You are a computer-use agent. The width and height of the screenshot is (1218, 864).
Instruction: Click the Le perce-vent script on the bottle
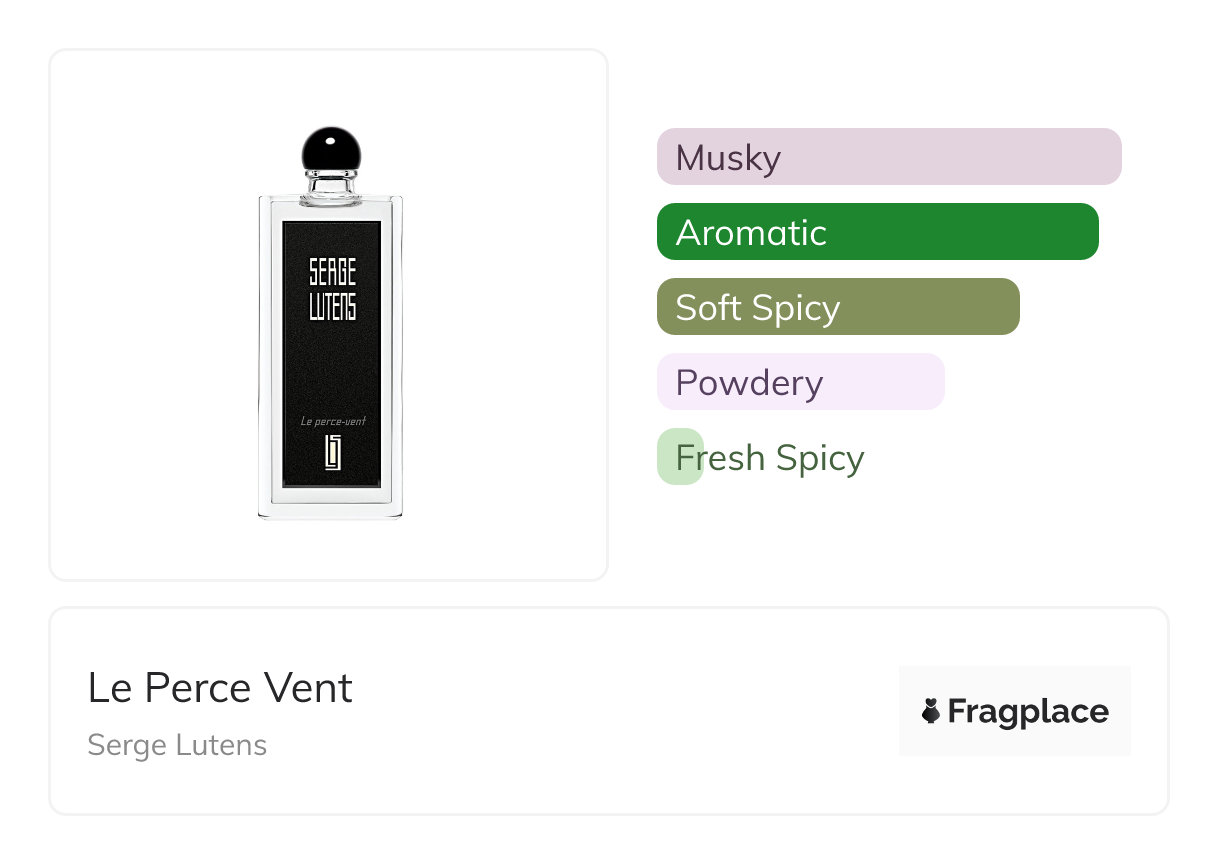333,421
